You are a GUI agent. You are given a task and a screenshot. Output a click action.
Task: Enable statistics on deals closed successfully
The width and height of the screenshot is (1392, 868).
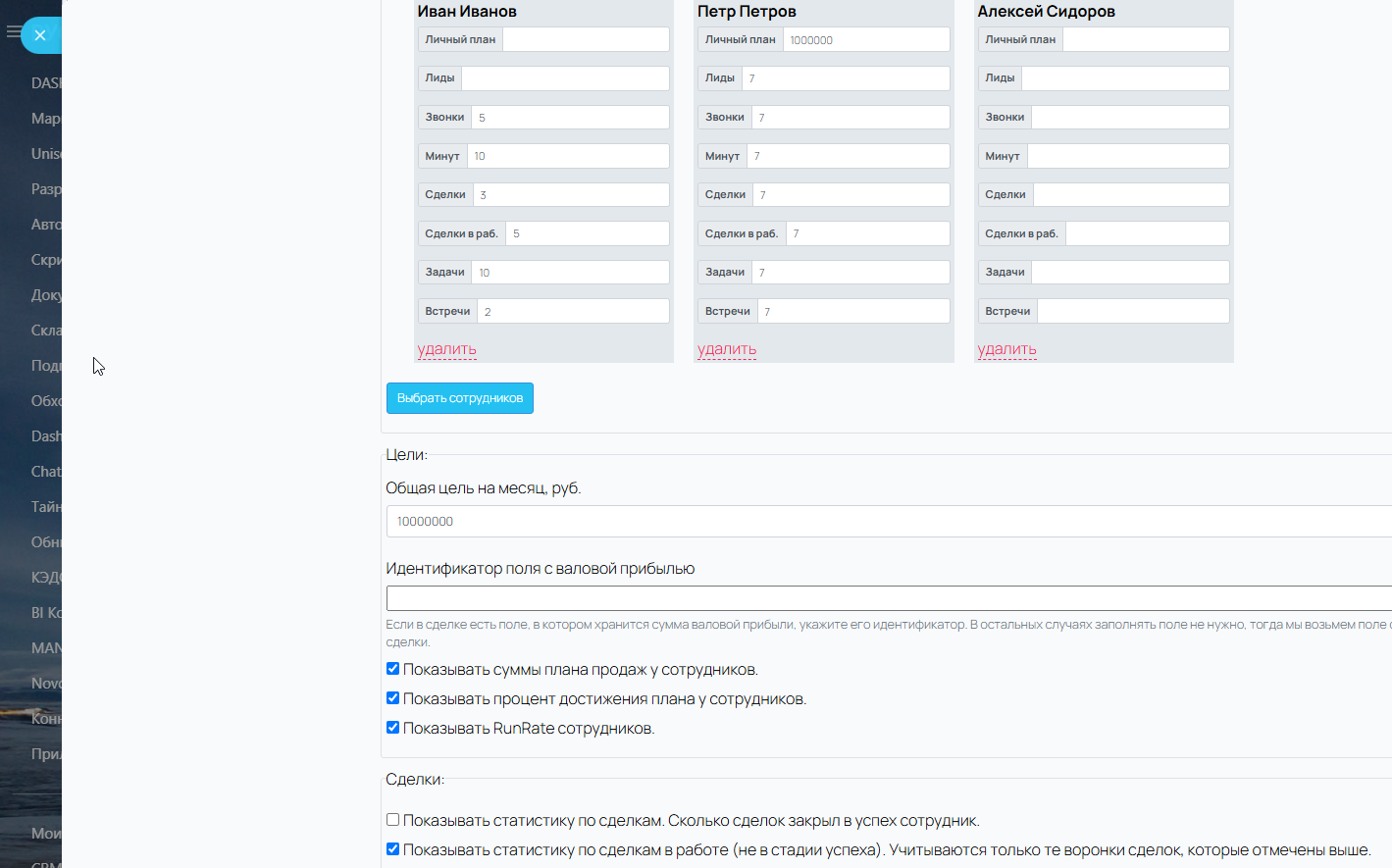click(392, 820)
